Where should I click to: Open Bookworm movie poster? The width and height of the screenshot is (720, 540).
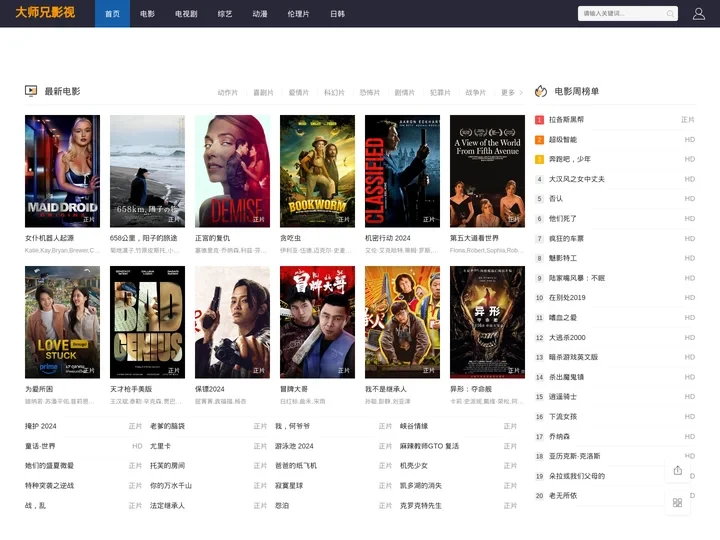317,171
